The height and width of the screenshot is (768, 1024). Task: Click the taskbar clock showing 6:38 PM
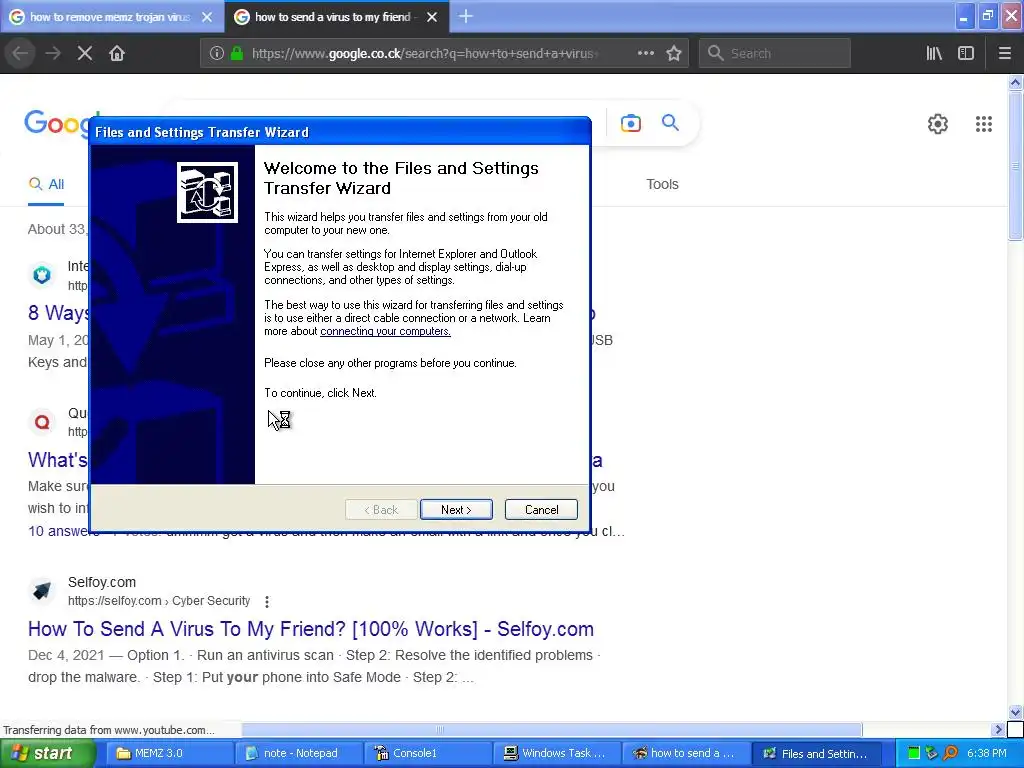click(987, 753)
